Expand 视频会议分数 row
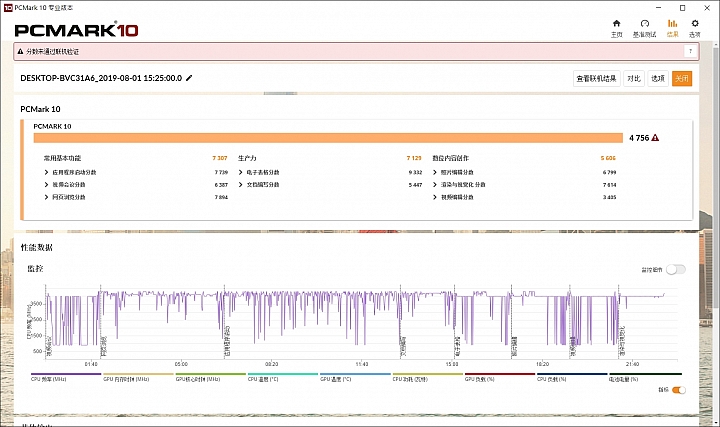 [46, 185]
